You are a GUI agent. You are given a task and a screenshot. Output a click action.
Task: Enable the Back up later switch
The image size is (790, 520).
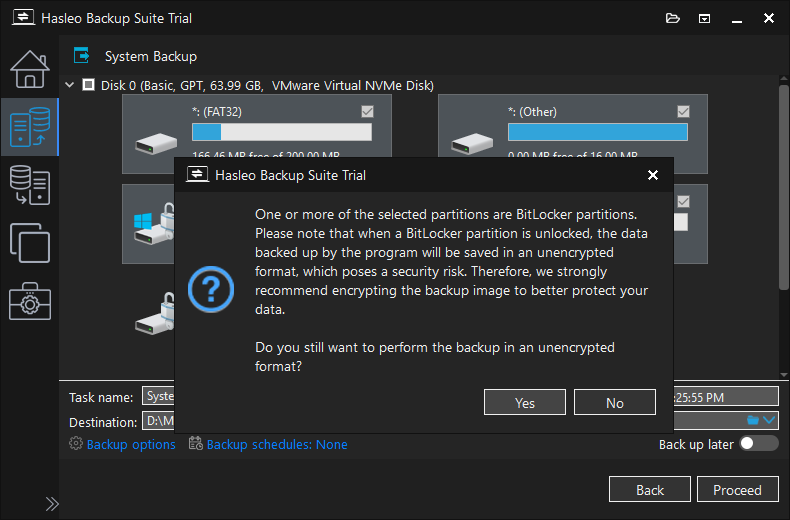tap(759, 443)
